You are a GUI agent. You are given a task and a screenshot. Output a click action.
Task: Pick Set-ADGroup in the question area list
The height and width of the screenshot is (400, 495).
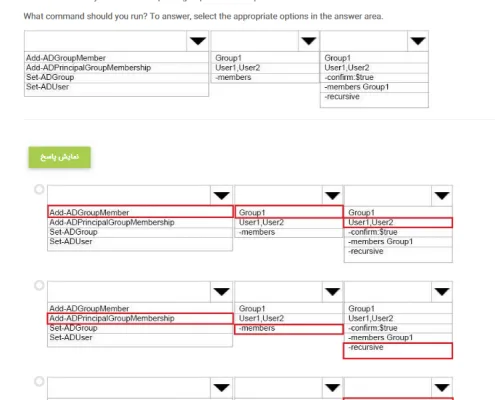(x=50, y=77)
